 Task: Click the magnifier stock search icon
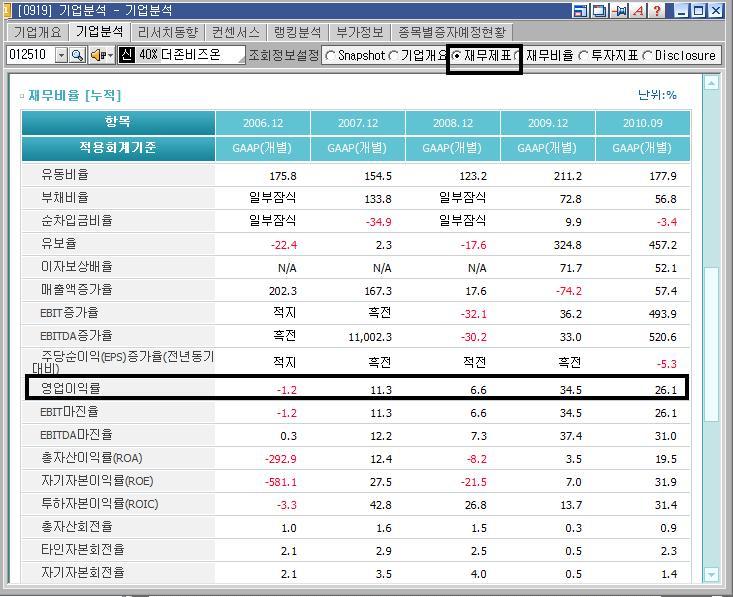click(77, 55)
